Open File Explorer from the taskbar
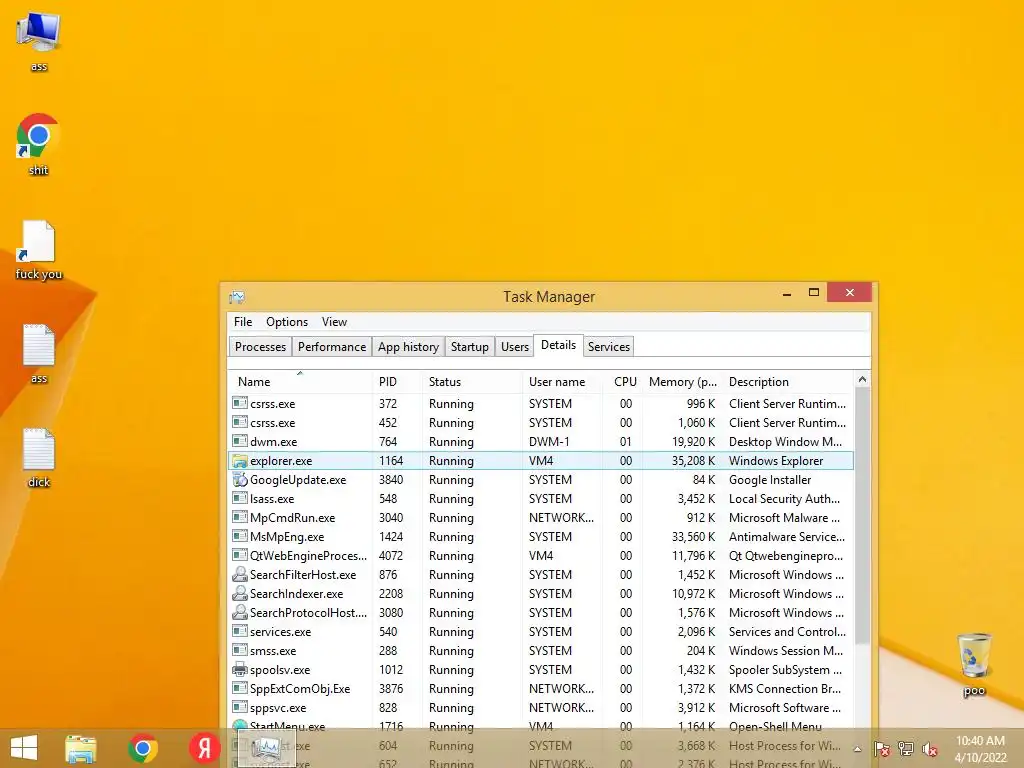1024x768 pixels. tap(80, 748)
